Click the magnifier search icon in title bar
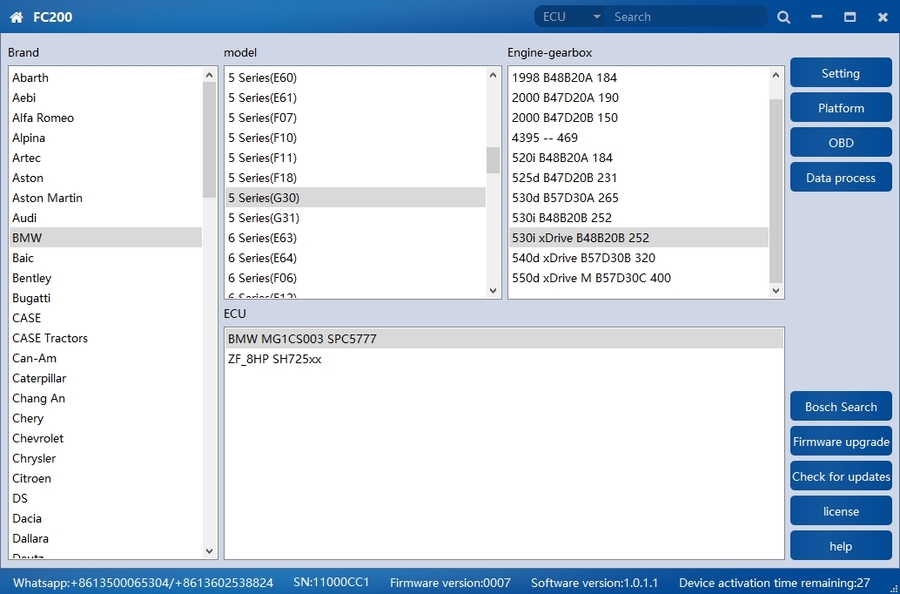 (x=783, y=17)
